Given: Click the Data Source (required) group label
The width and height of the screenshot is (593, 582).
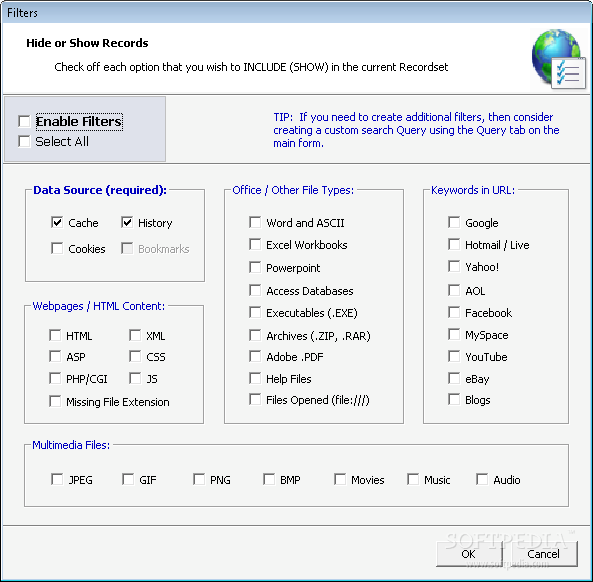Looking at the screenshot, I should (x=100, y=190).
